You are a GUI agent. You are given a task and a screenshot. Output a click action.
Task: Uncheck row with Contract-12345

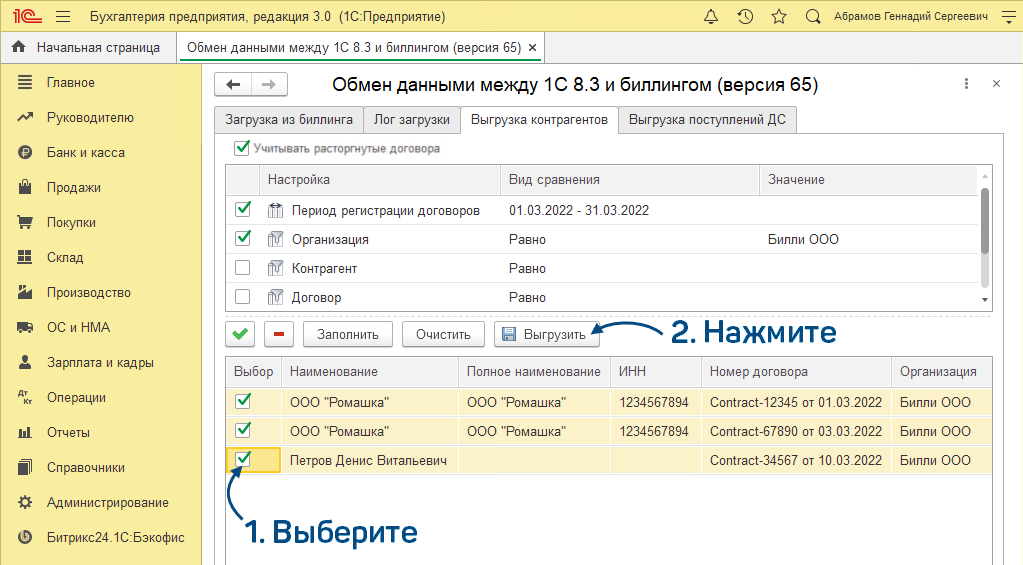pyautogui.click(x=243, y=401)
